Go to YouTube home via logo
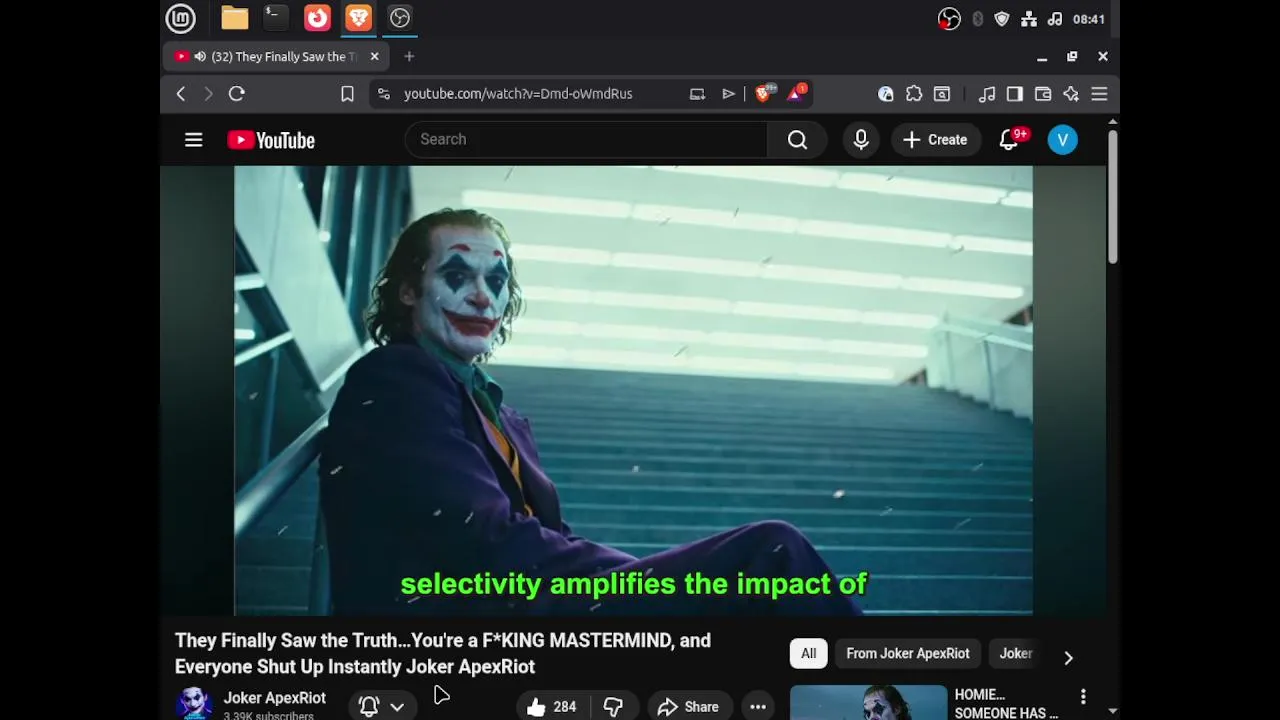The width and height of the screenshot is (1280, 720). click(271, 140)
